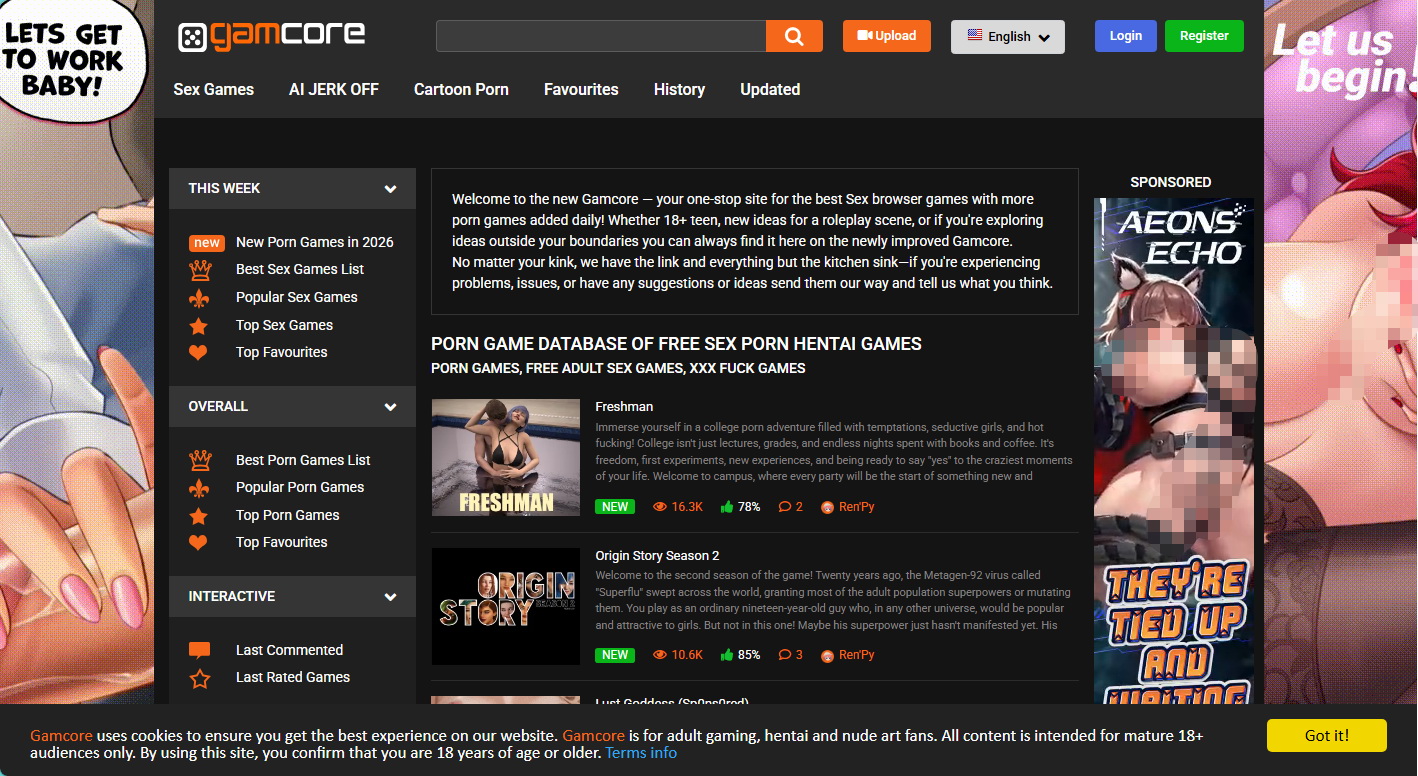Click the SPONSORED label text
The height and width of the screenshot is (776, 1418).
point(1170,182)
